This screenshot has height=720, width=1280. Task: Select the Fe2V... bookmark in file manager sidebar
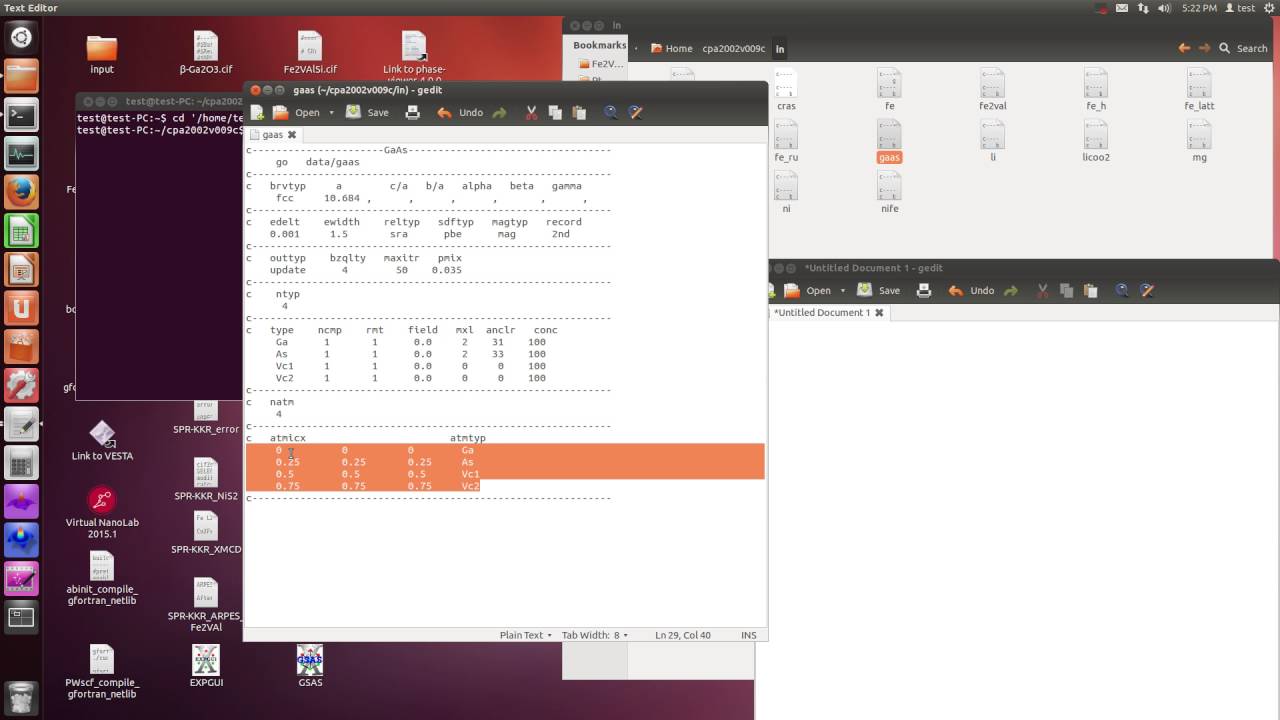[600, 64]
